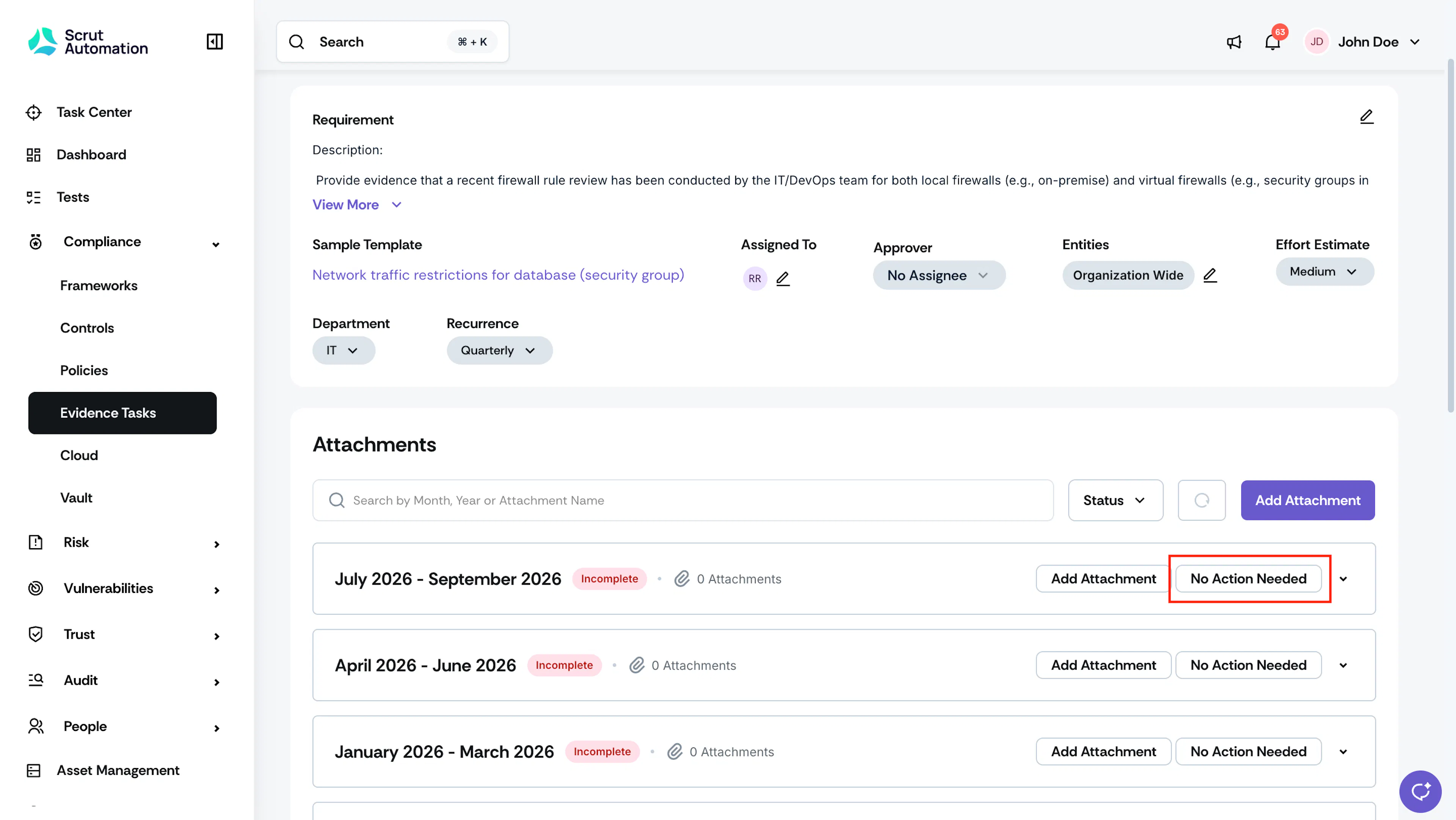The width and height of the screenshot is (1456, 820).
Task: Open the Network traffic restrictions template link
Action: point(498,275)
